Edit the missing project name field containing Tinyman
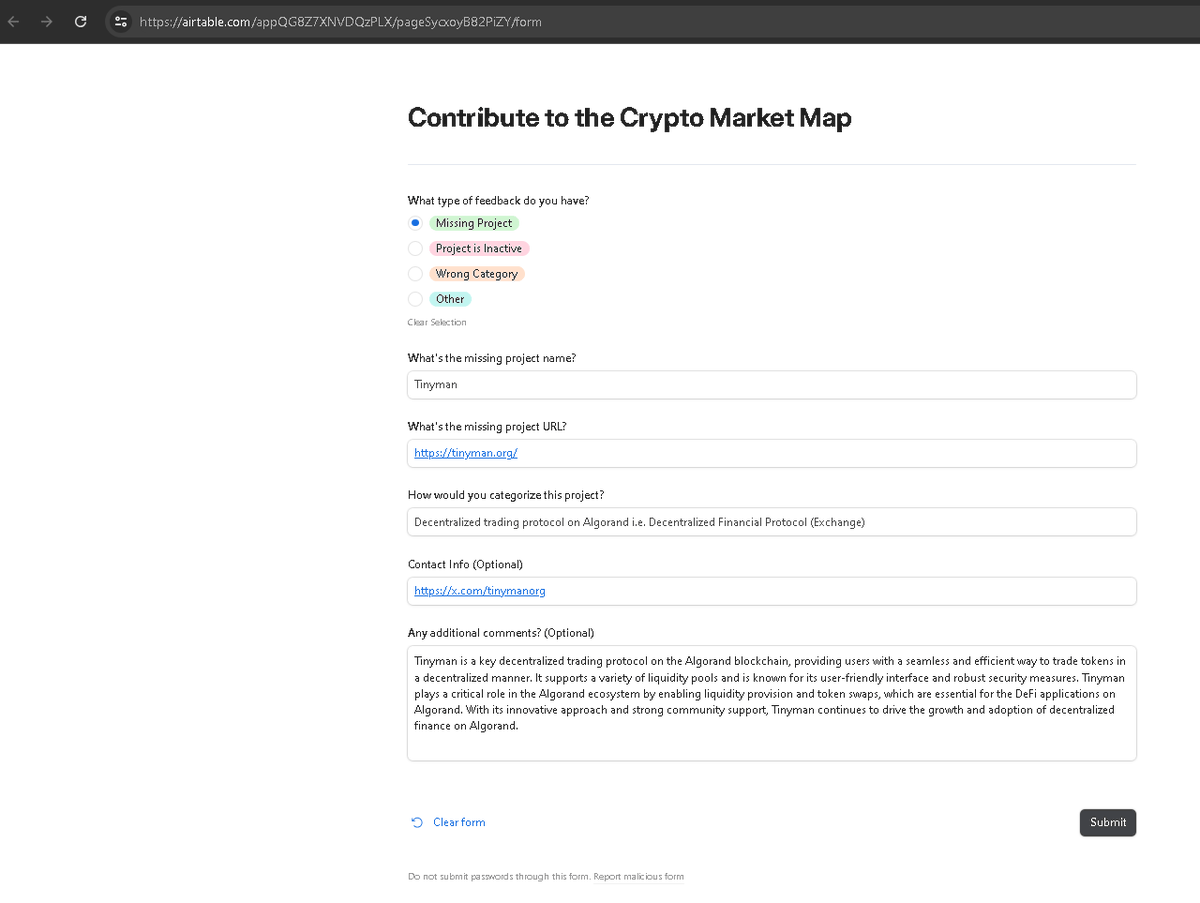 (772, 384)
